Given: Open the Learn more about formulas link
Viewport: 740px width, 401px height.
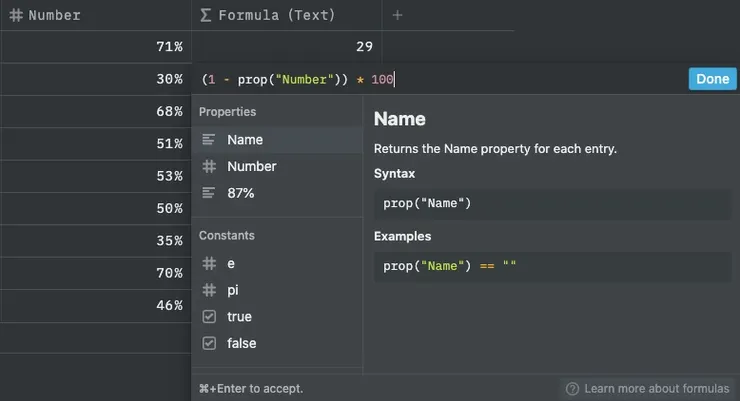Looking at the screenshot, I should [656, 388].
